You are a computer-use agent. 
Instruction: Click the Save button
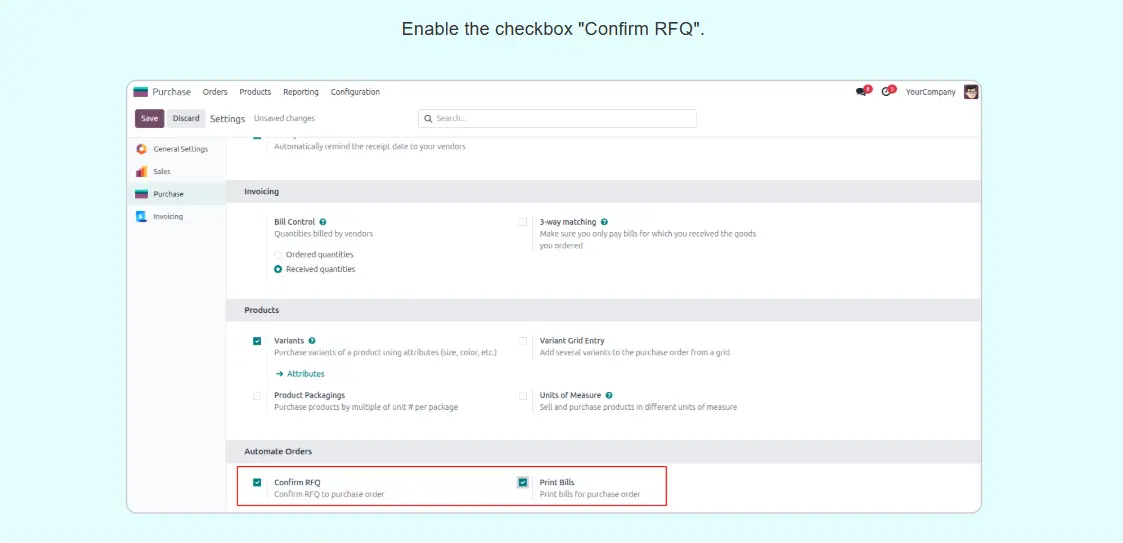[149, 118]
